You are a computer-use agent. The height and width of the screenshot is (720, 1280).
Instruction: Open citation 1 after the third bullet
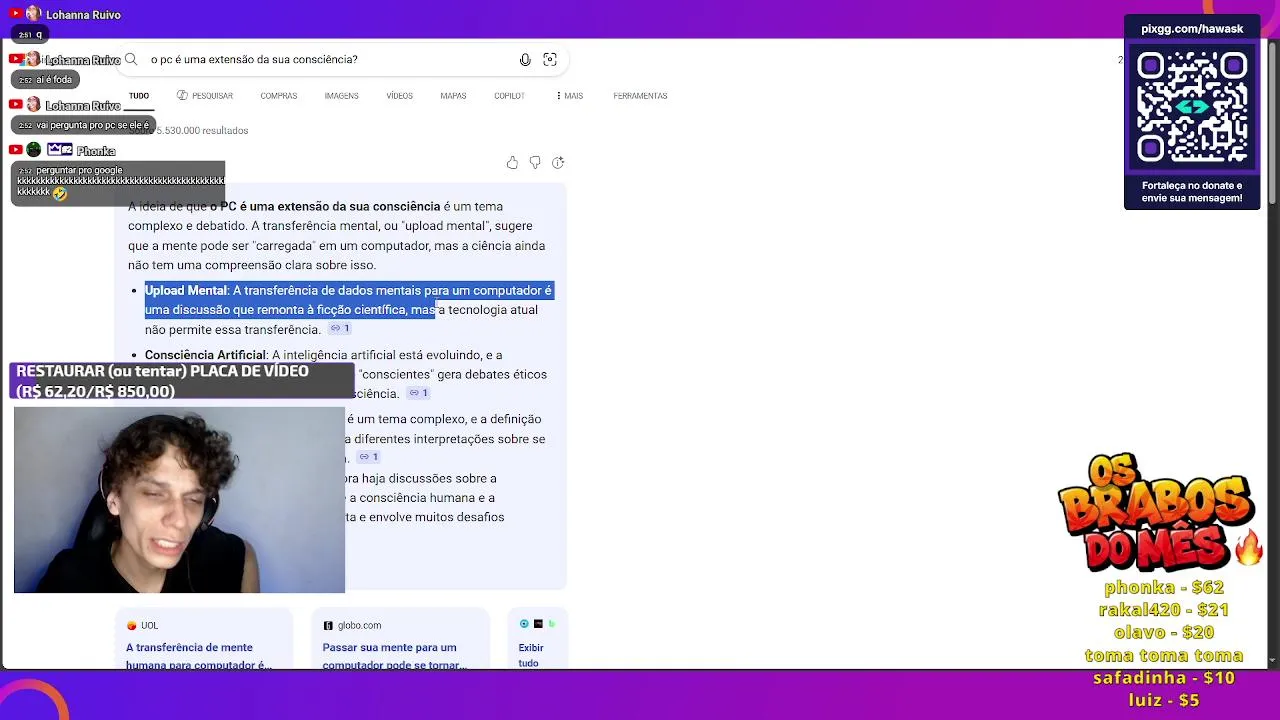pos(368,457)
